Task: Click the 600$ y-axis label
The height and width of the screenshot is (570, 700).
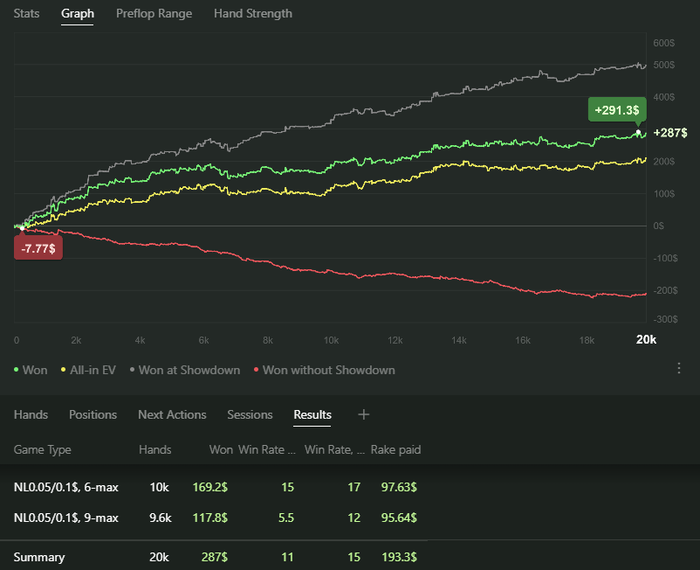Action: [x=664, y=43]
